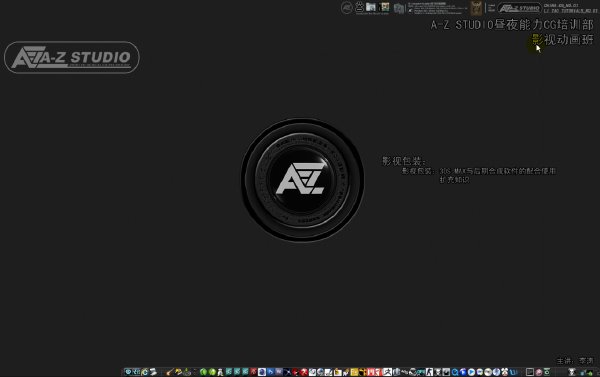Click the 主讲: 李涛 lecturer label
Screen dimensions: 600x377
[x=575, y=361]
